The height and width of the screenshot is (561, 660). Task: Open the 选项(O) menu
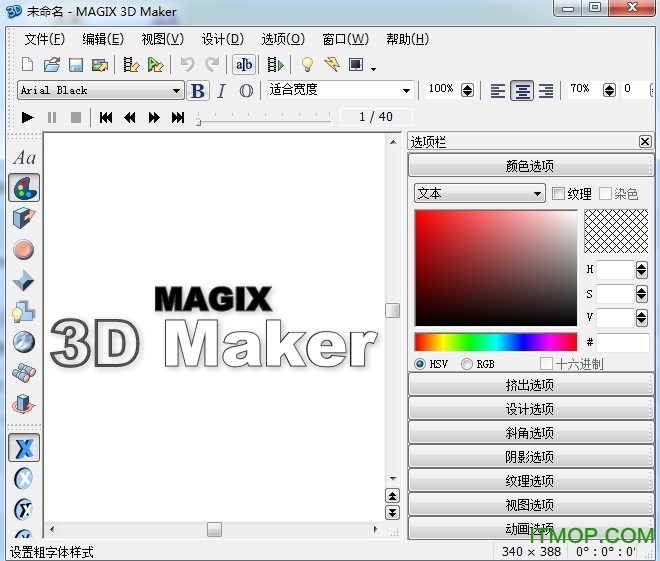[x=283, y=40]
